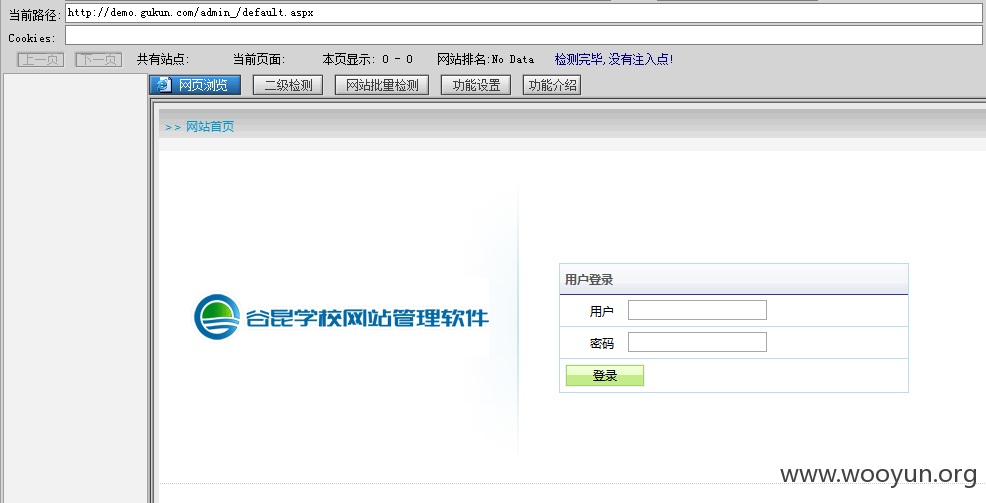Click the green 登录 button
The height and width of the screenshot is (503, 986).
point(605,375)
